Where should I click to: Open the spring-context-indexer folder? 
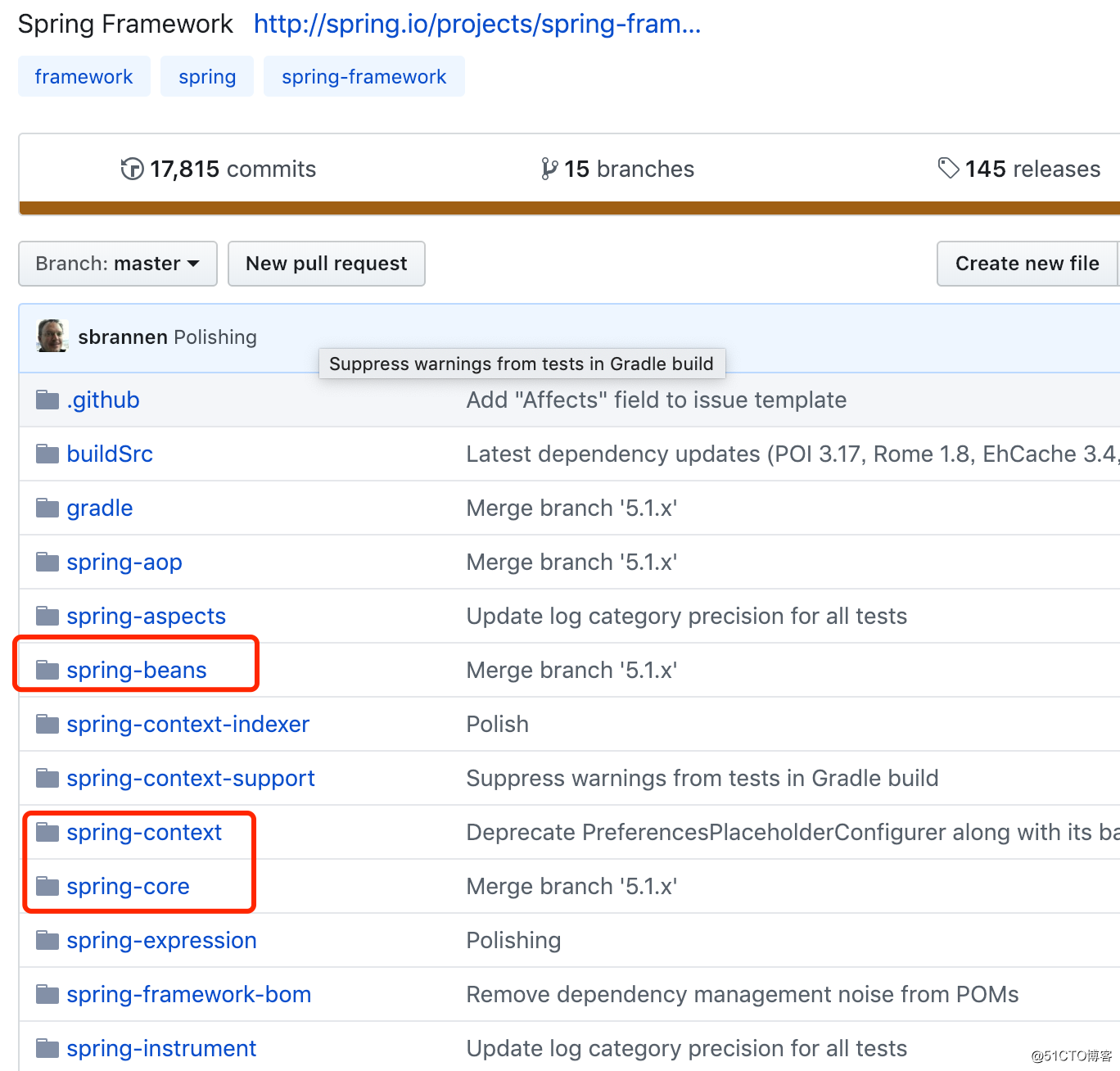coord(188,724)
